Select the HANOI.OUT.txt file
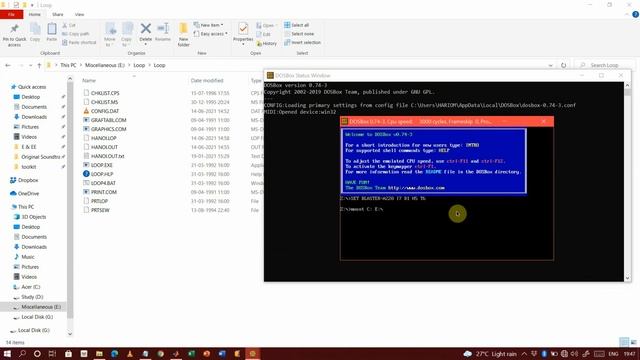The image size is (640, 360). point(107,156)
